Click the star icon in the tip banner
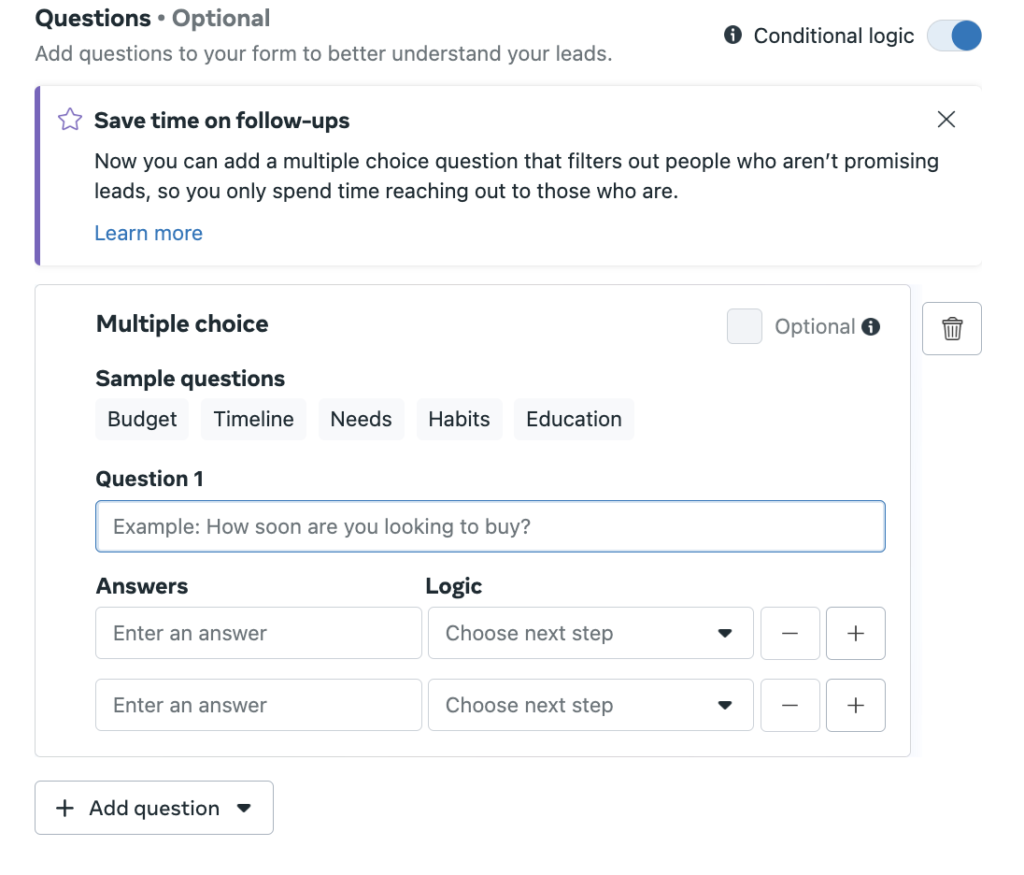 click(x=69, y=121)
